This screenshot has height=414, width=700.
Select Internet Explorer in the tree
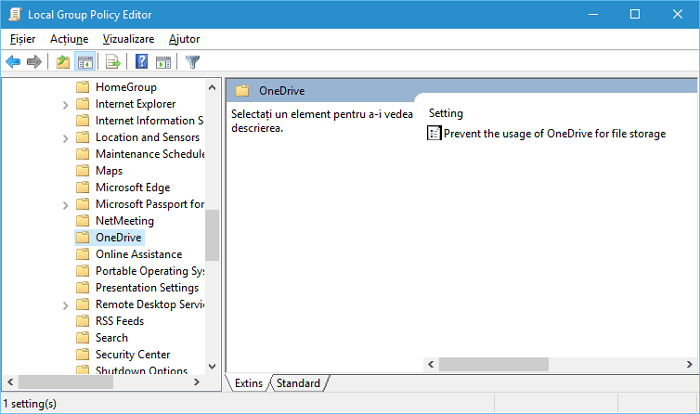(135, 104)
